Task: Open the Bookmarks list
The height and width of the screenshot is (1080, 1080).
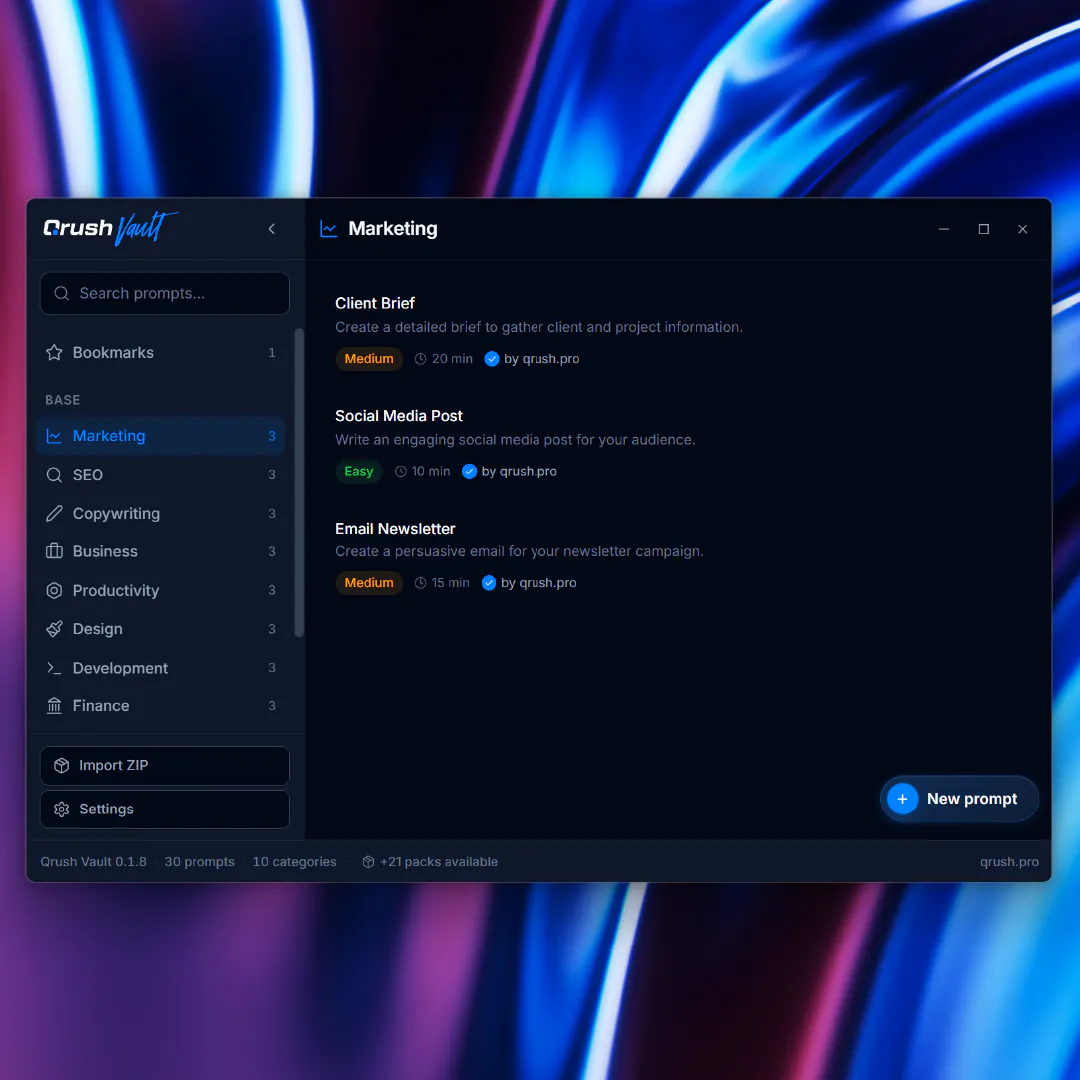Action: tap(160, 353)
